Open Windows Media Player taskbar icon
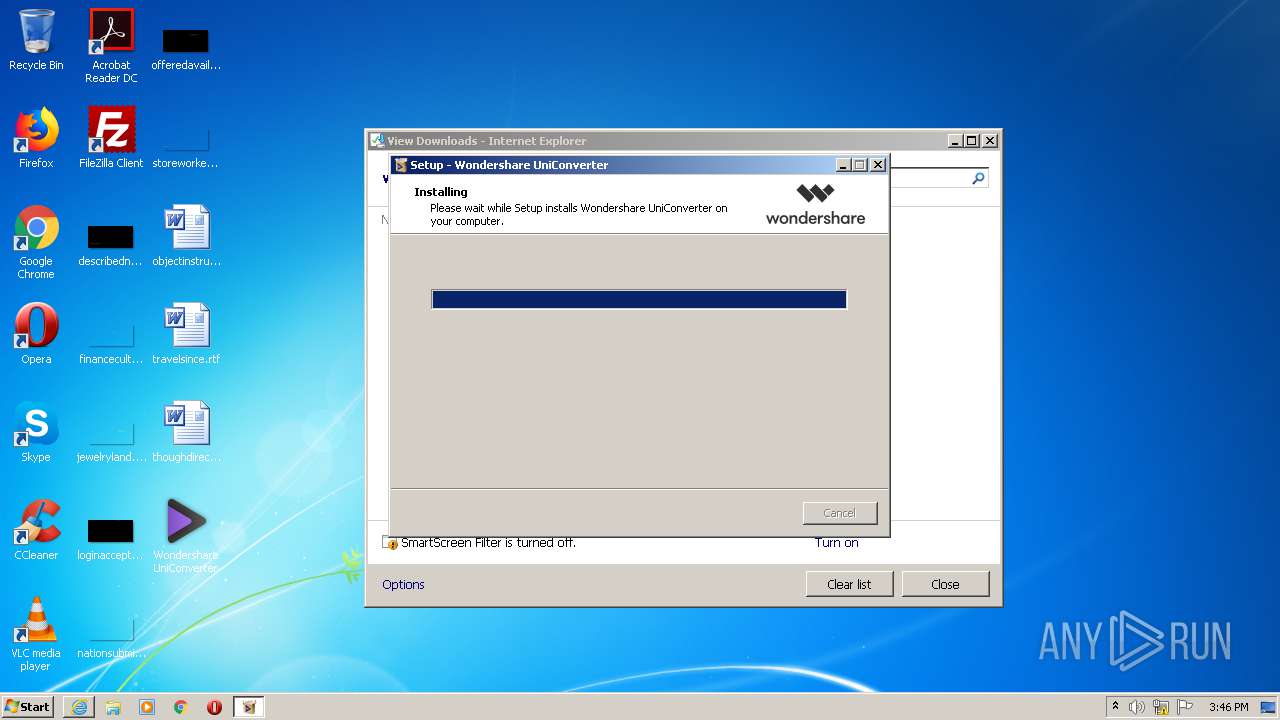1280x720 pixels. coord(147,707)
